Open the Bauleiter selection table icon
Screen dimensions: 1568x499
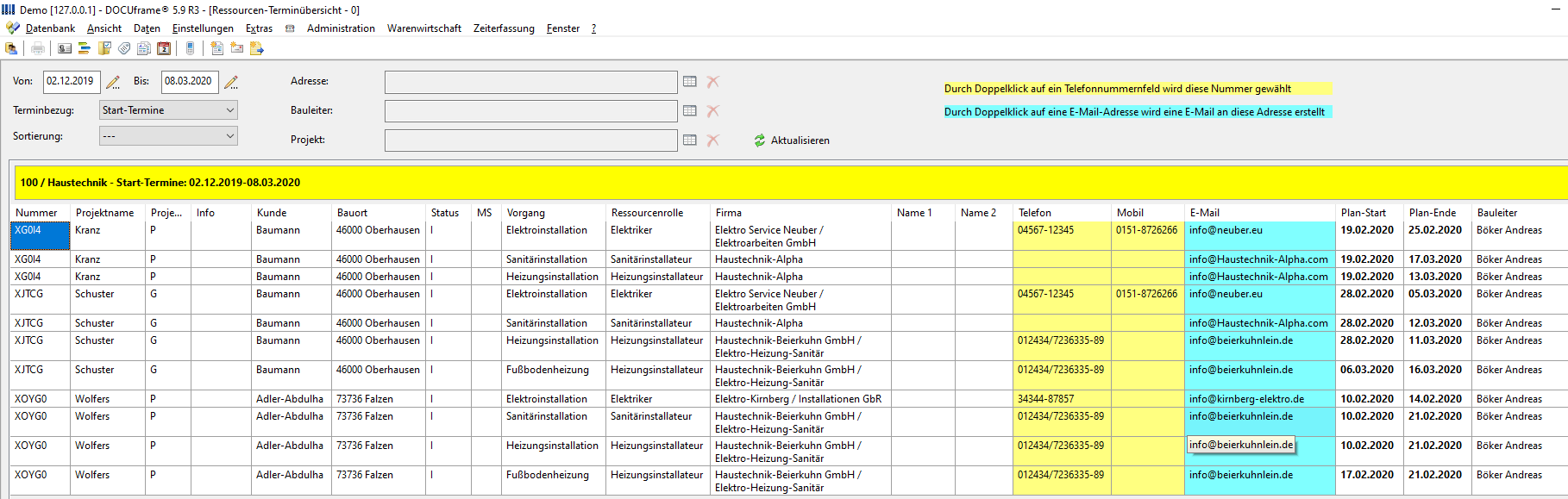[690, 111]
